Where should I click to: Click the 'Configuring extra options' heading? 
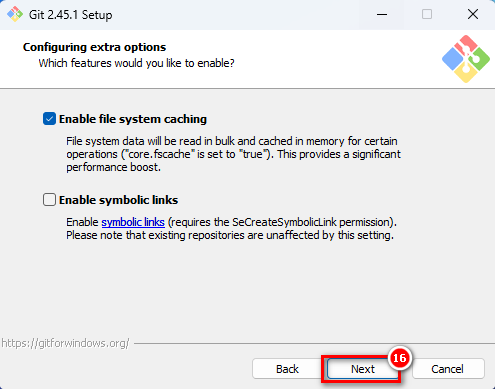point(94,47)
